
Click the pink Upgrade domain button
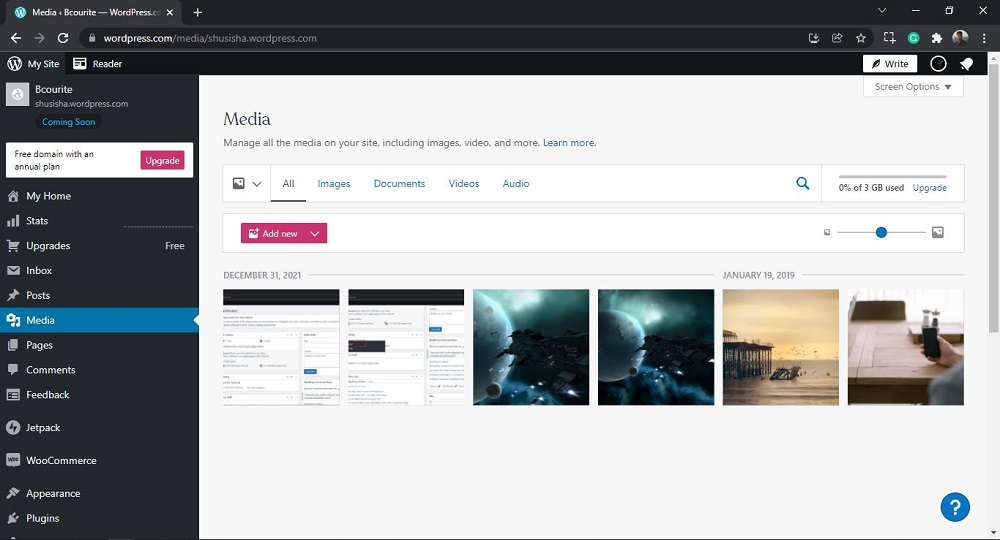(163, 161)
